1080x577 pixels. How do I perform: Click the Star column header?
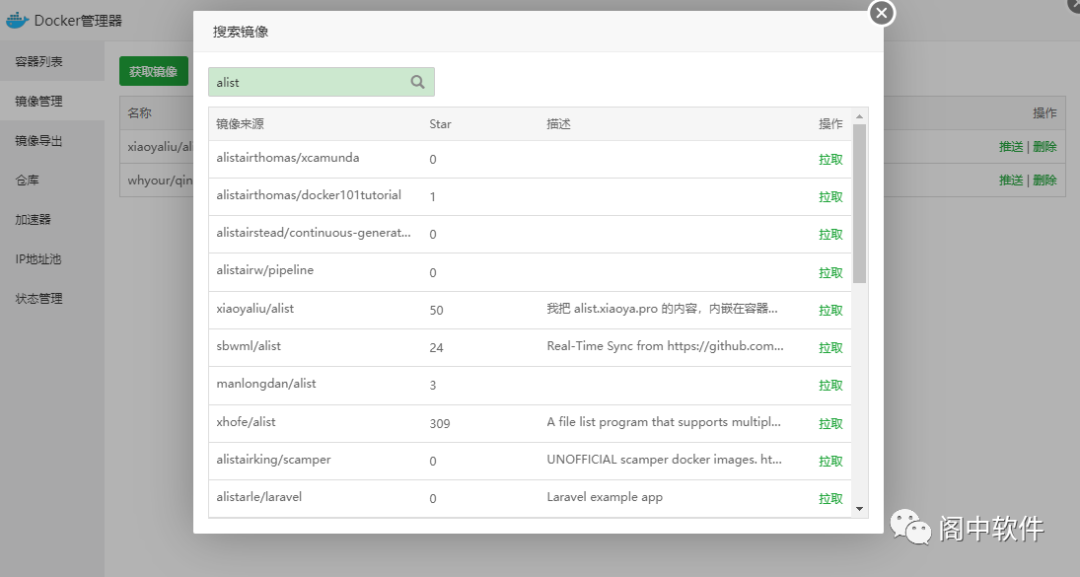[440, 124]
